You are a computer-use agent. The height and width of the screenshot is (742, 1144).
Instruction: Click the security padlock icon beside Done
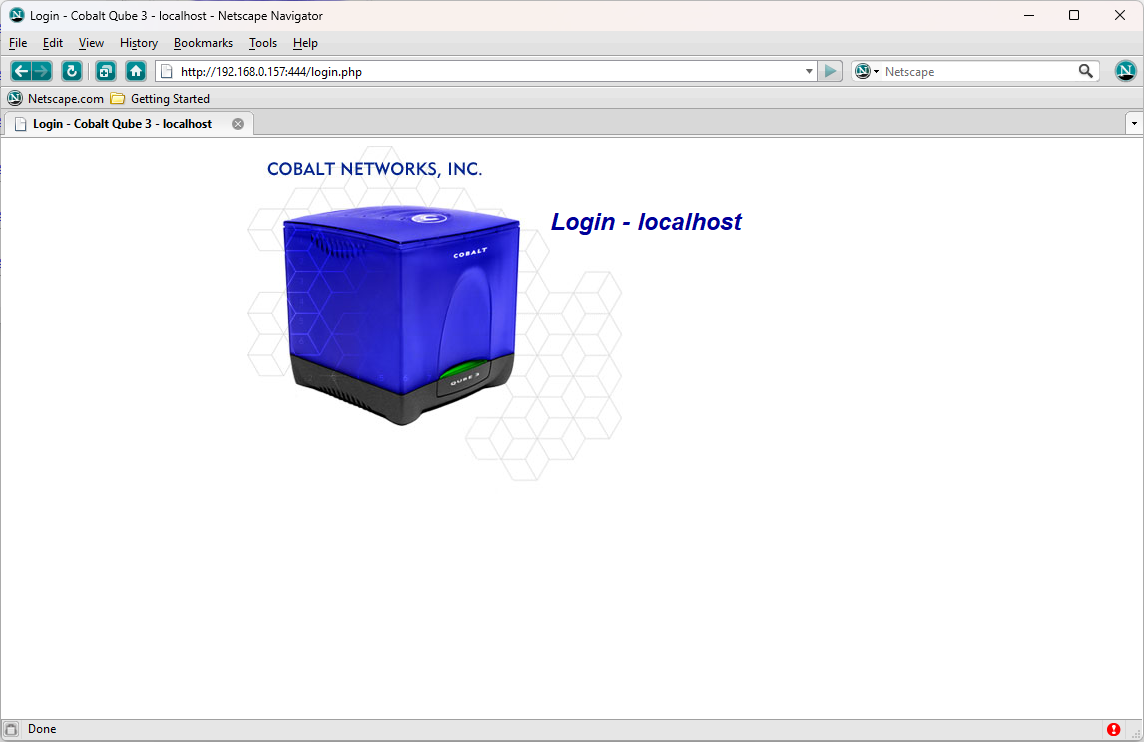11,729
